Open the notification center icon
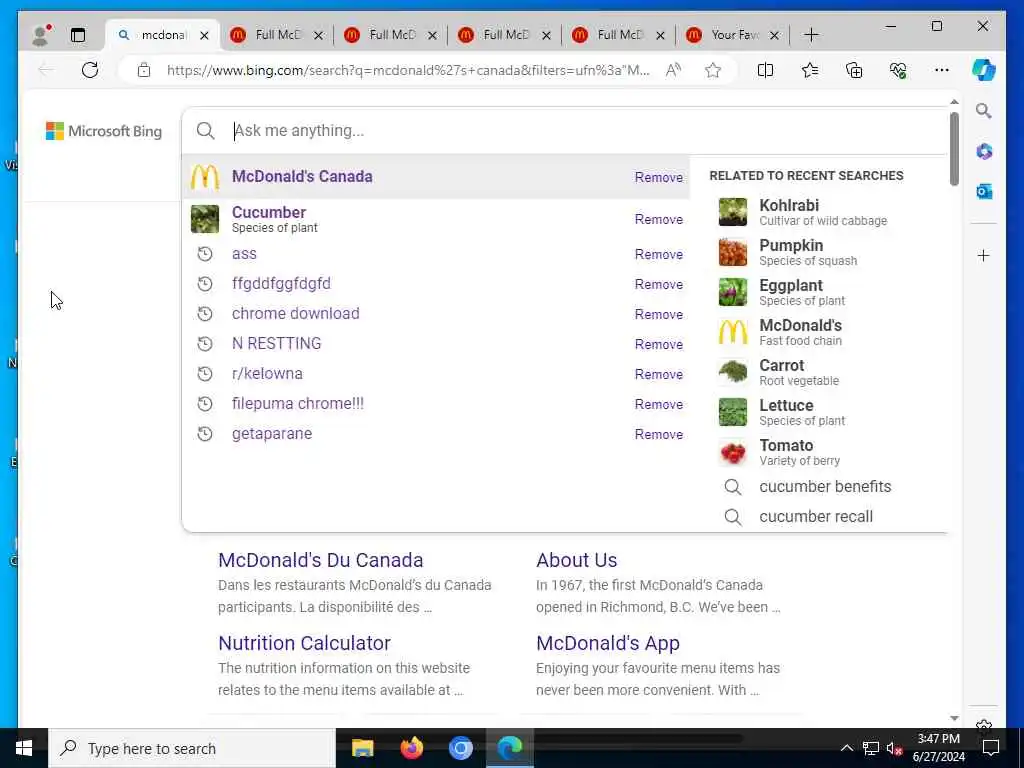Viewport: 1024px width, 768px height. (x=991, y=748)
